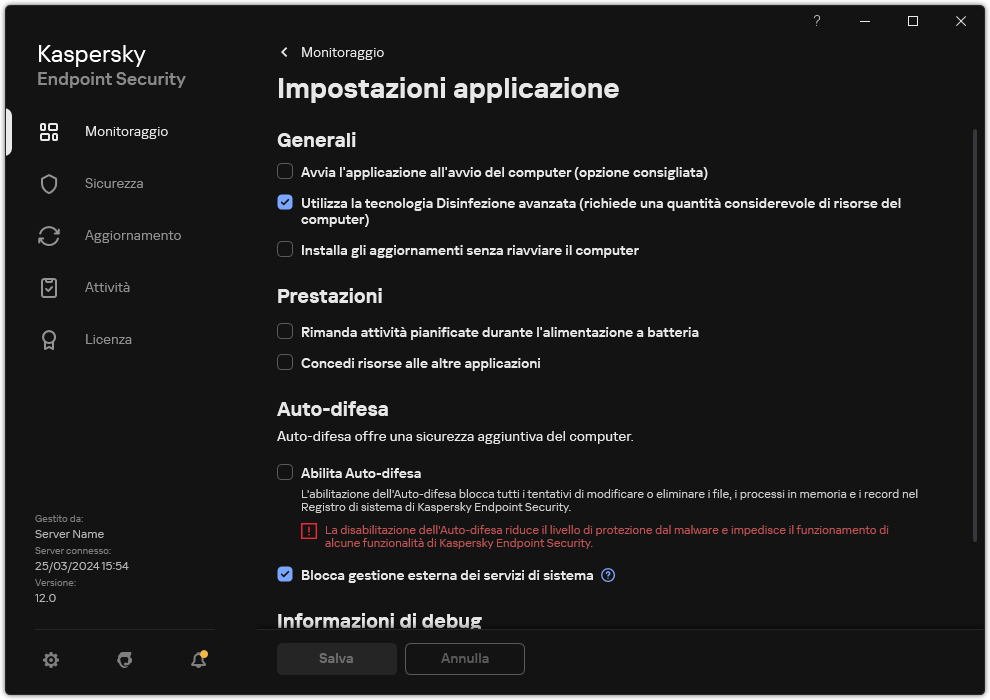990x700 pixels.
Task: Open the Sicurezza section via its shield icon
Action: coord(49,183)
